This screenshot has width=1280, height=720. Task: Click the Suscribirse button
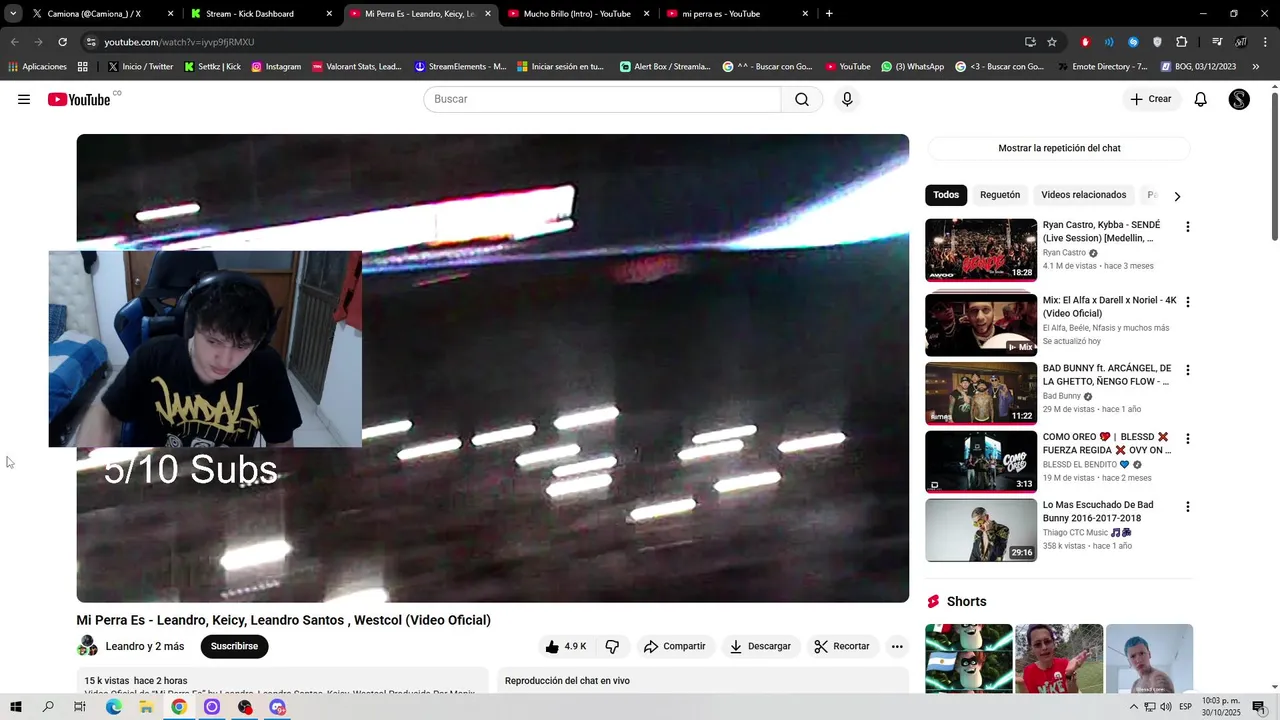click(234, 646)
